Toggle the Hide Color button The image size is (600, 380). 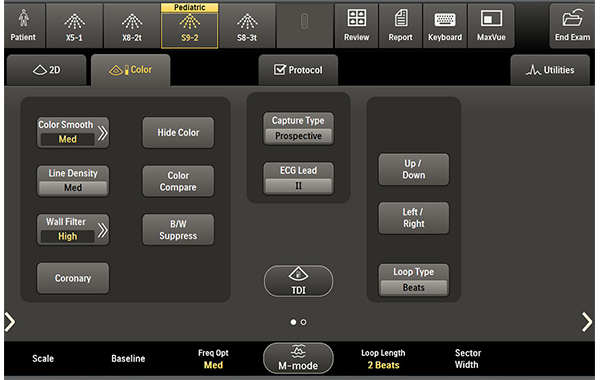coord(178,132)
